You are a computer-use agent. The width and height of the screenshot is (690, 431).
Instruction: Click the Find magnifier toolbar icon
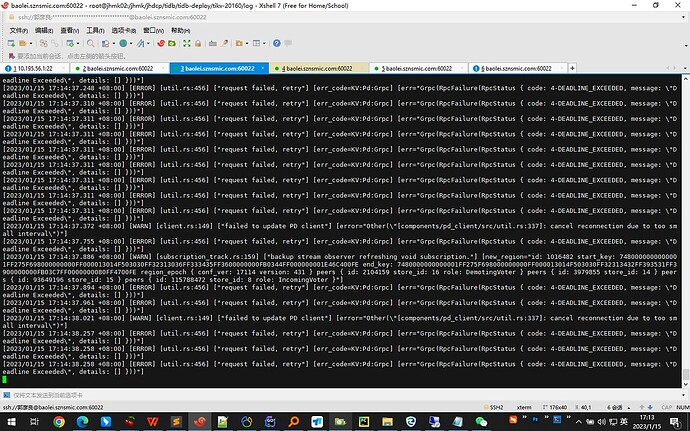tap(91, 43)
